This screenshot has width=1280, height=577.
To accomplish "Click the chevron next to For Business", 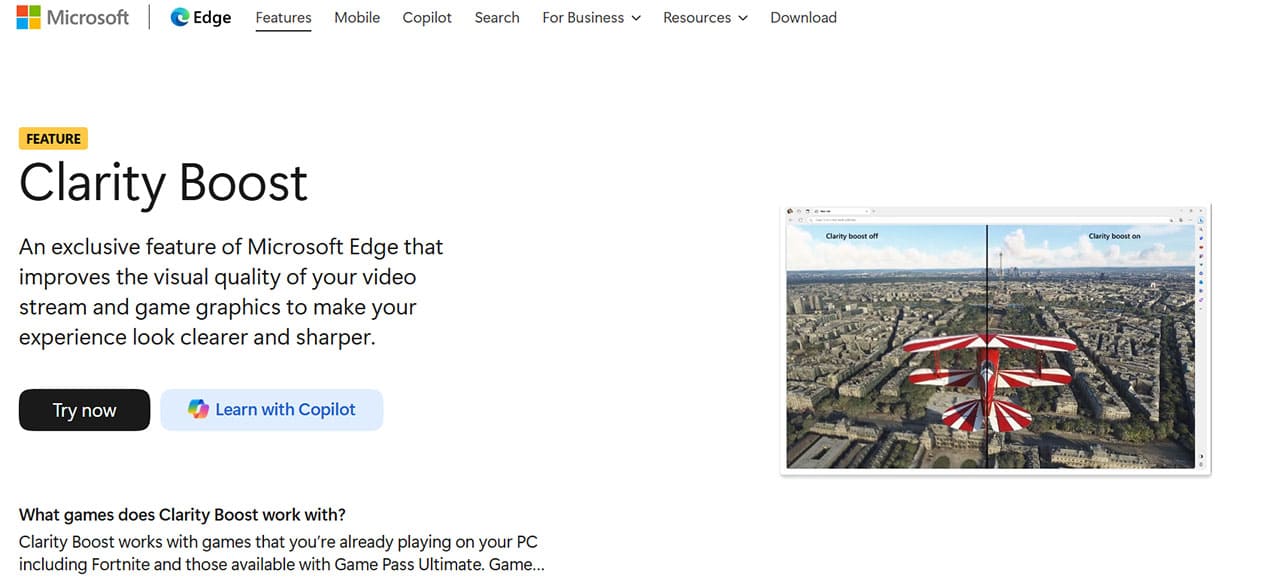I will click(636, 18).
